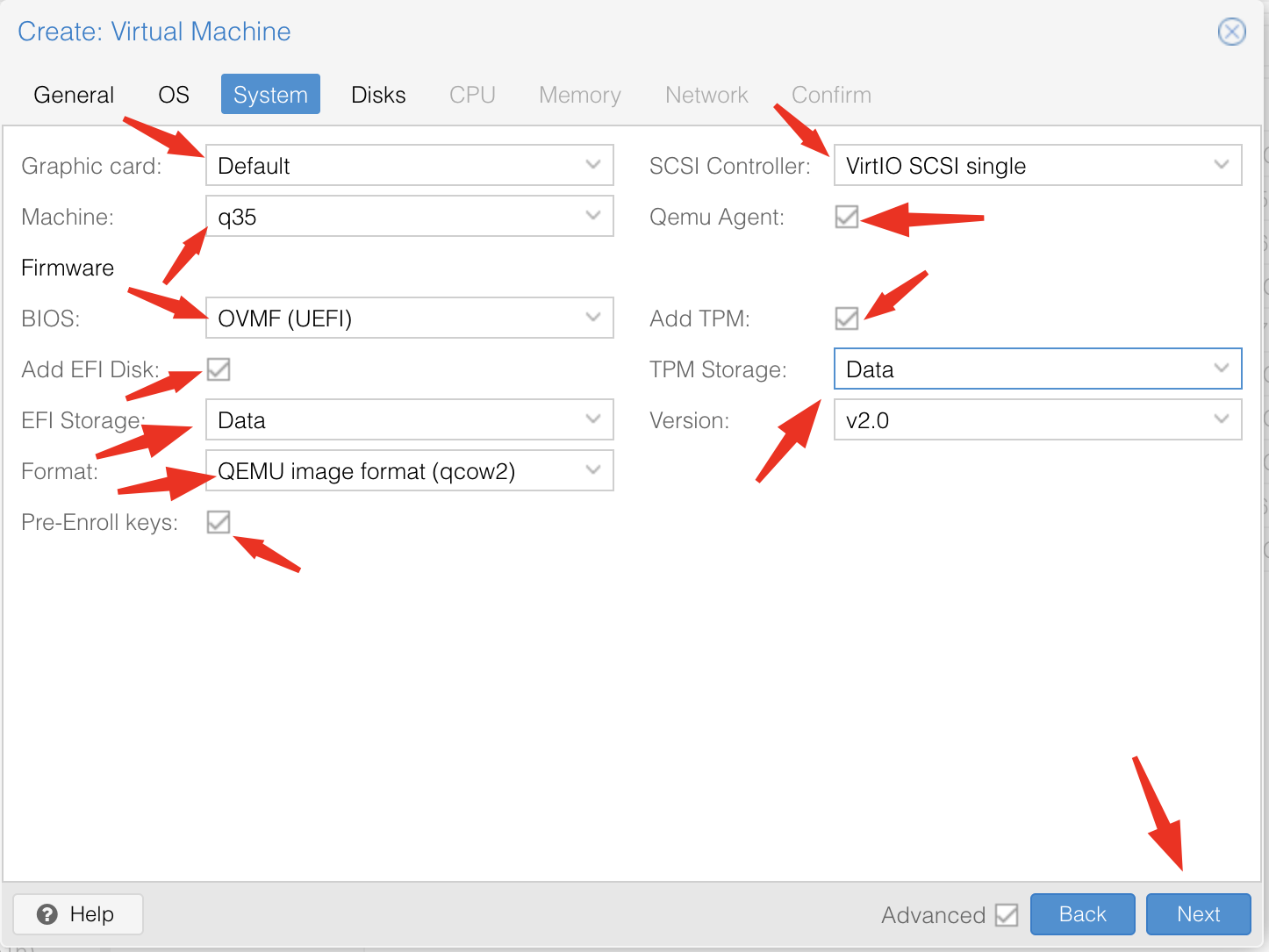
Task: Click the Help question mark button
Action: tap(77, 914)
